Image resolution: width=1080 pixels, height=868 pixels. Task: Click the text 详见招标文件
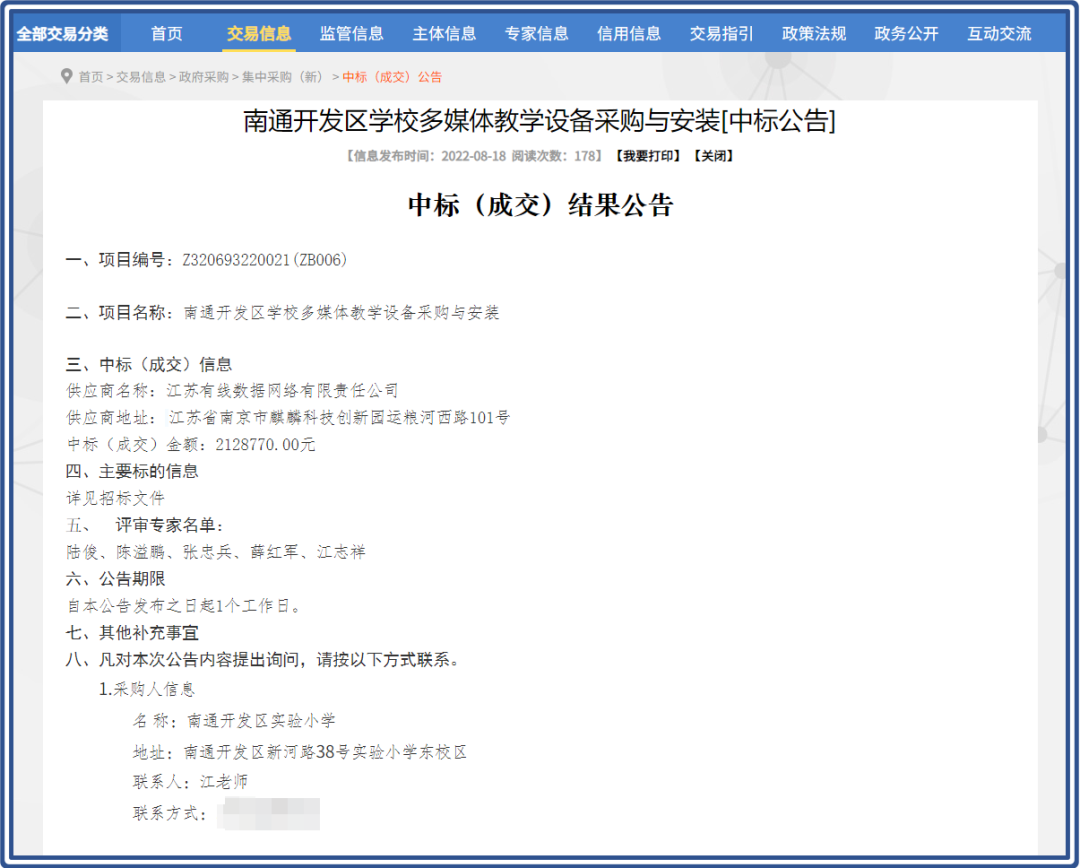[115, 498]
